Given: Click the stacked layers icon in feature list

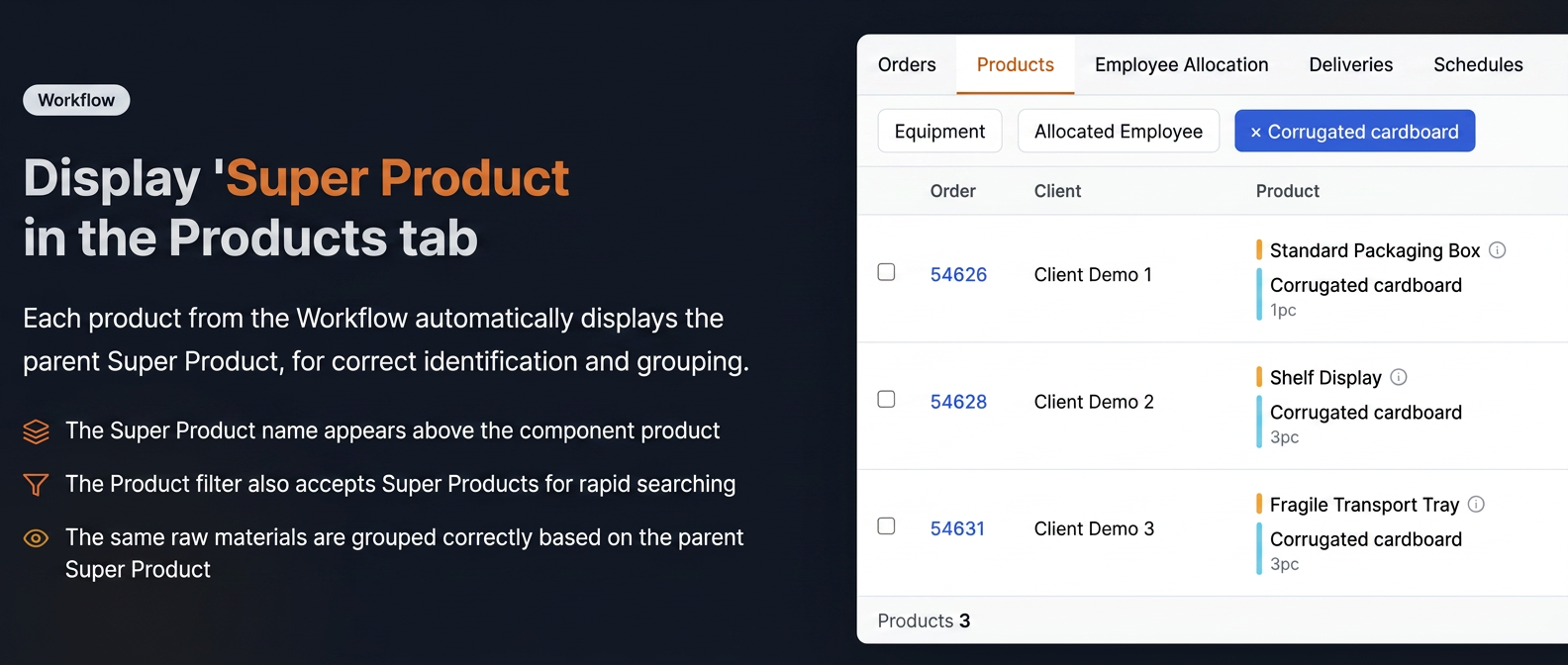Looking at the screenshot, I should point(36,431).
